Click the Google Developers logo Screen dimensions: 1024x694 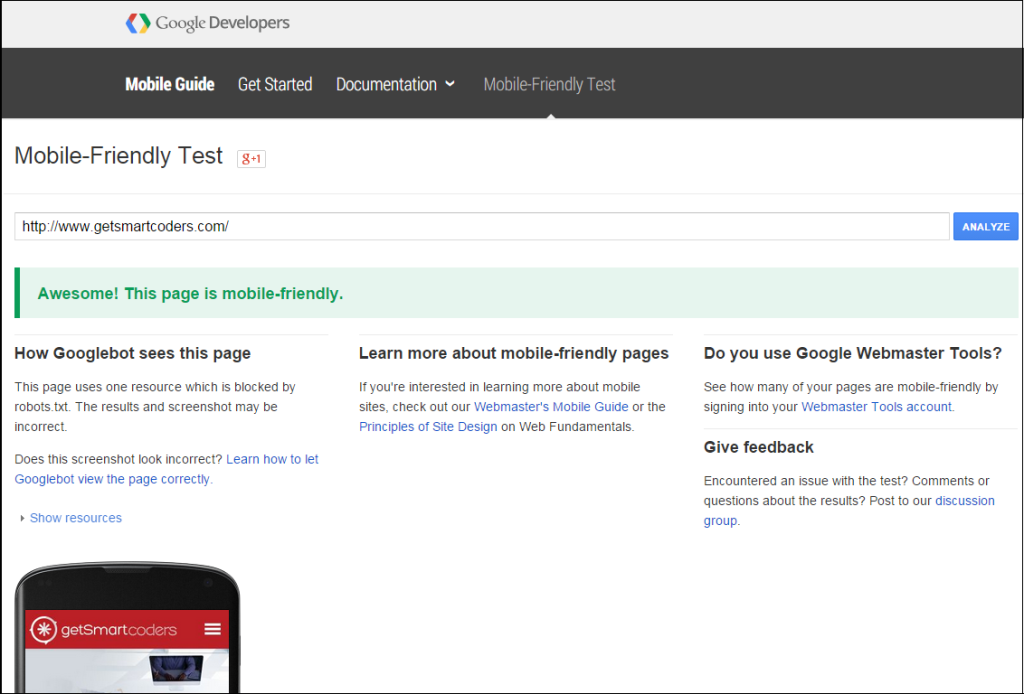208,24
